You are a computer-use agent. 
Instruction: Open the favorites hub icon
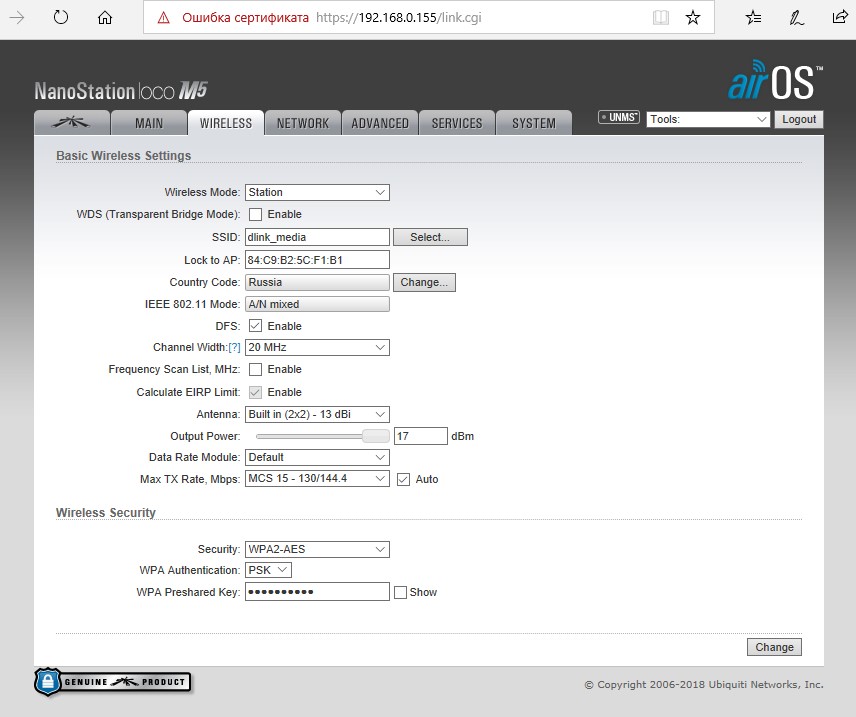click(x=753, y=17)
